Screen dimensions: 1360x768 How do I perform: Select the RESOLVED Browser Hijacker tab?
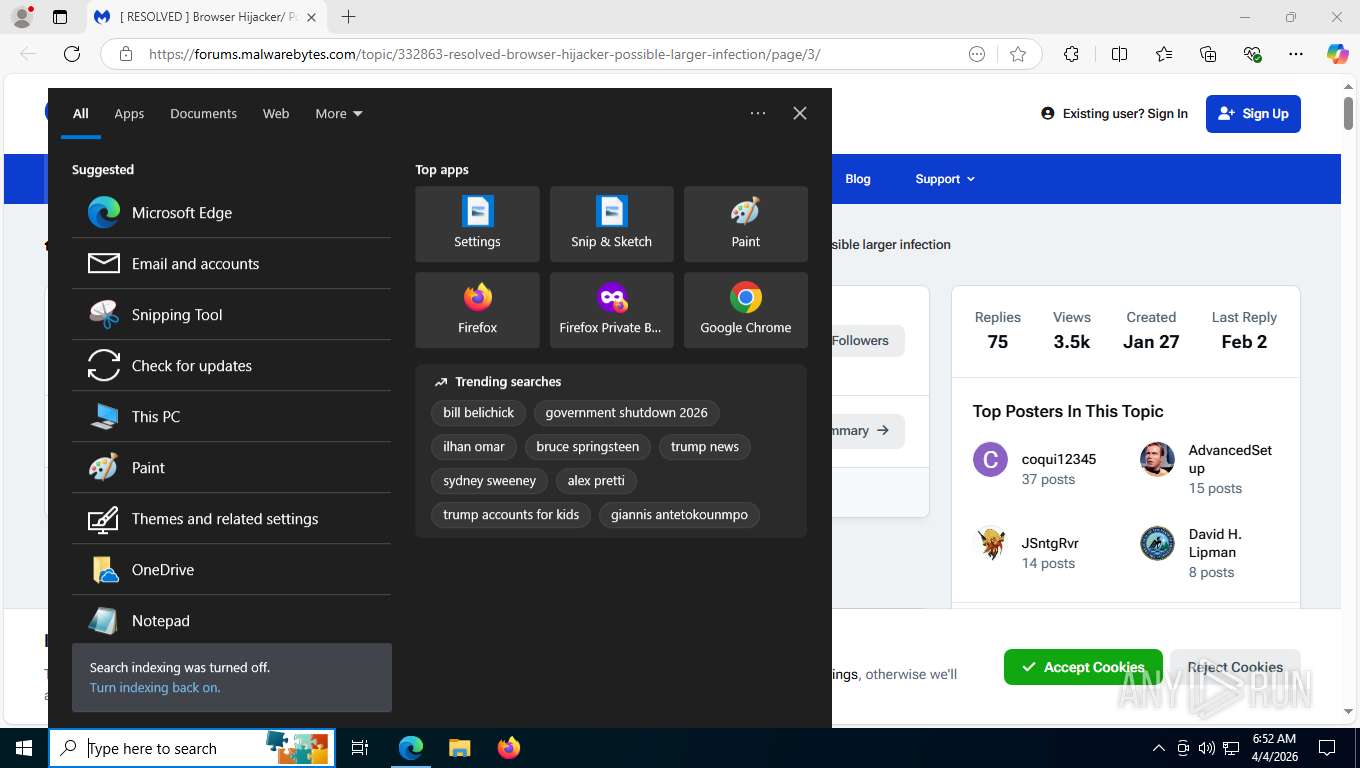205,17
